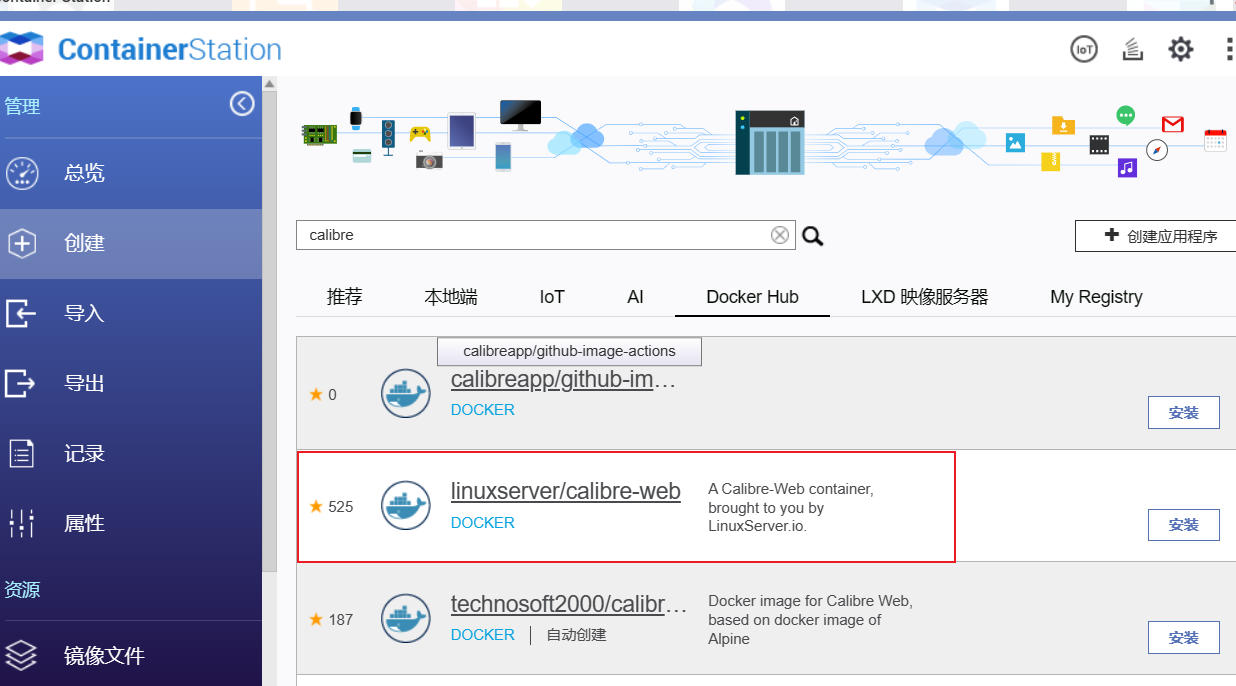Open the more options dots menu

[1229, 49]
